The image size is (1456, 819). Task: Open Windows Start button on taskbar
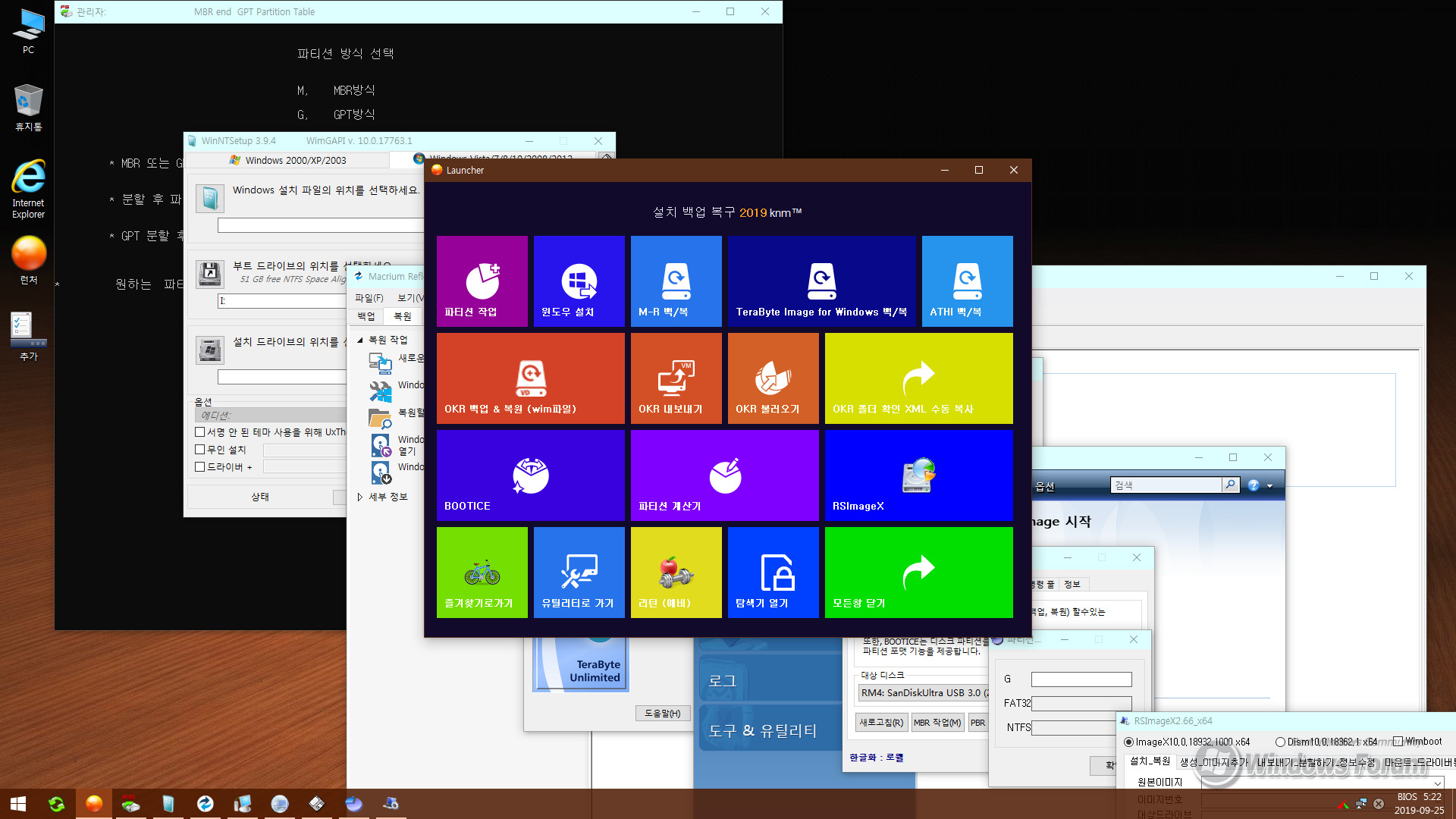click(18, 804)
